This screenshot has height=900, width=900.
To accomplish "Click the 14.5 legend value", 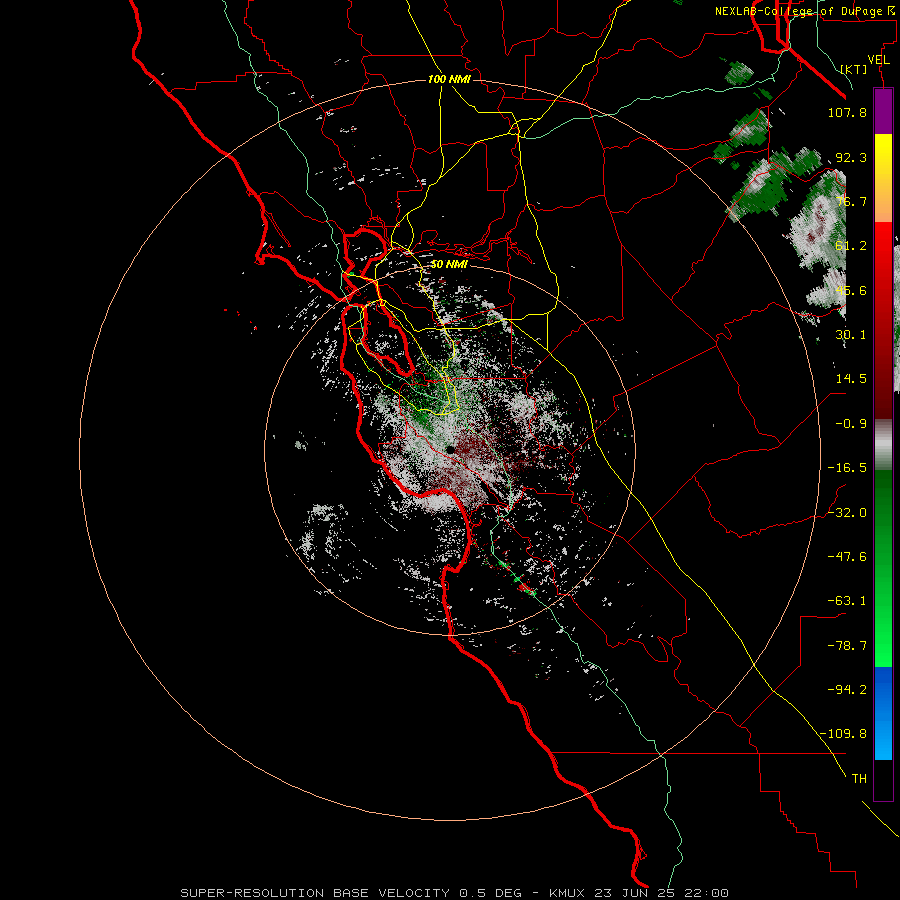I will click(x=851, y=379).
